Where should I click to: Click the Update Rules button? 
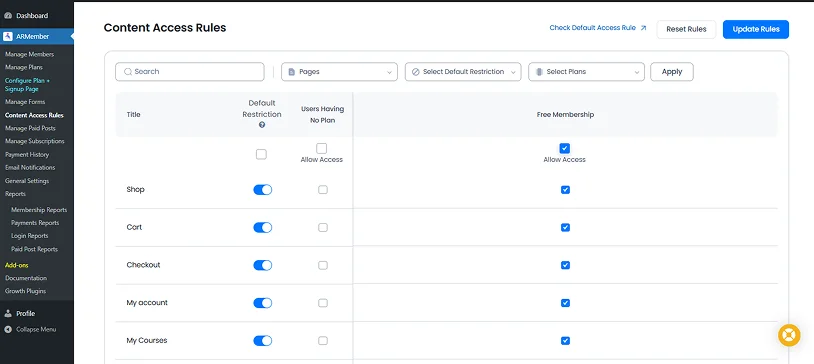point(756,30)
